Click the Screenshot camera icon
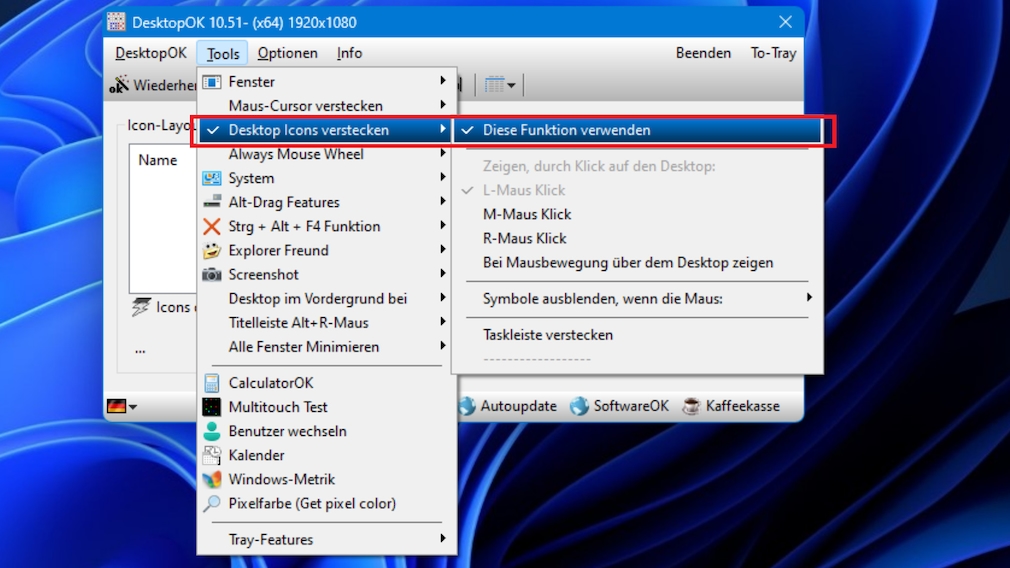Viewport: 1010px width, 568px height. coord(211,275)
